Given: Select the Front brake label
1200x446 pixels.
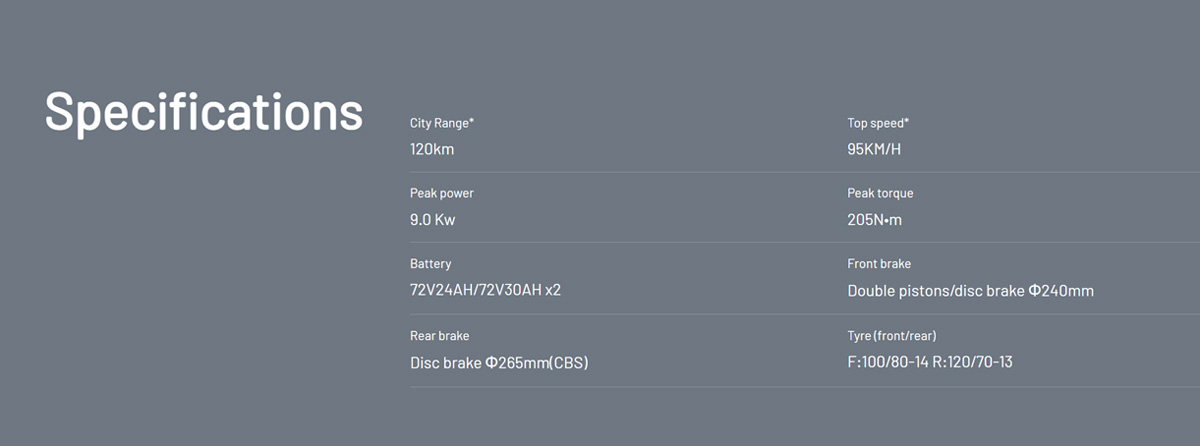Looking at the screenshot, I should point(879,264).
